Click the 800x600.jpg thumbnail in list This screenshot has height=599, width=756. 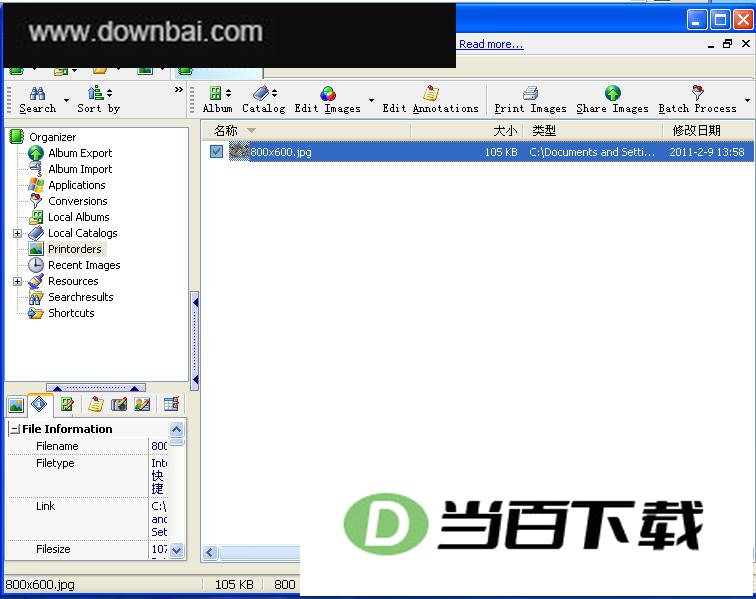pos(239,151)
